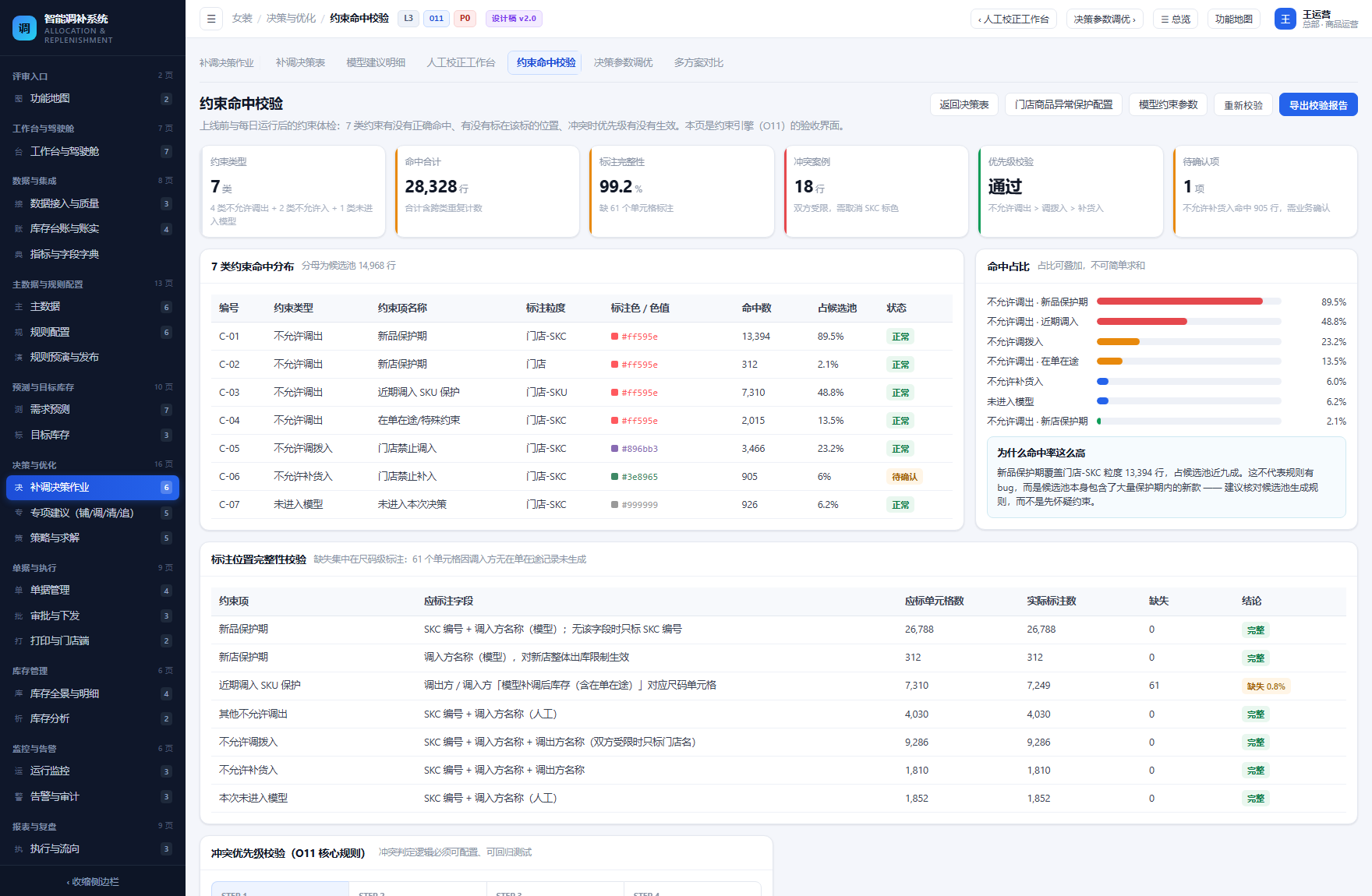1372x896 pixels.
Task: Expand the 报表与复盘 sidebar section
Action: [x=93, y=827]
